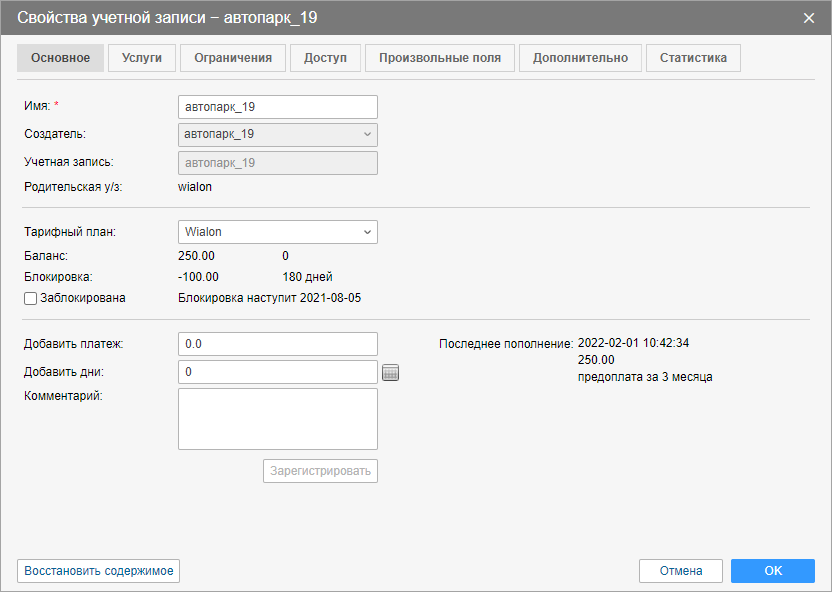
Task: Select the Произвольные поля tab
Action: pyautogui.click(x=440, y=58)
